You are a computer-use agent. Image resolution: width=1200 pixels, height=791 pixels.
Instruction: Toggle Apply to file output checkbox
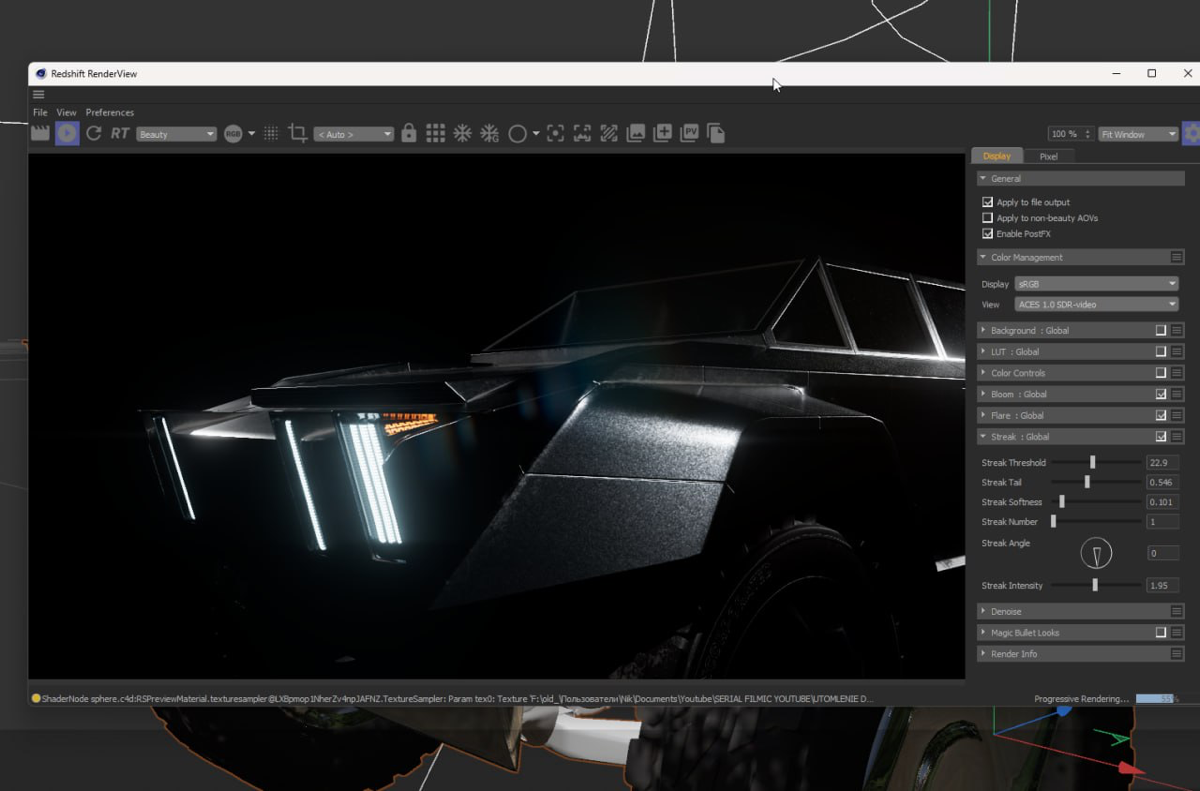pos(988,202)
